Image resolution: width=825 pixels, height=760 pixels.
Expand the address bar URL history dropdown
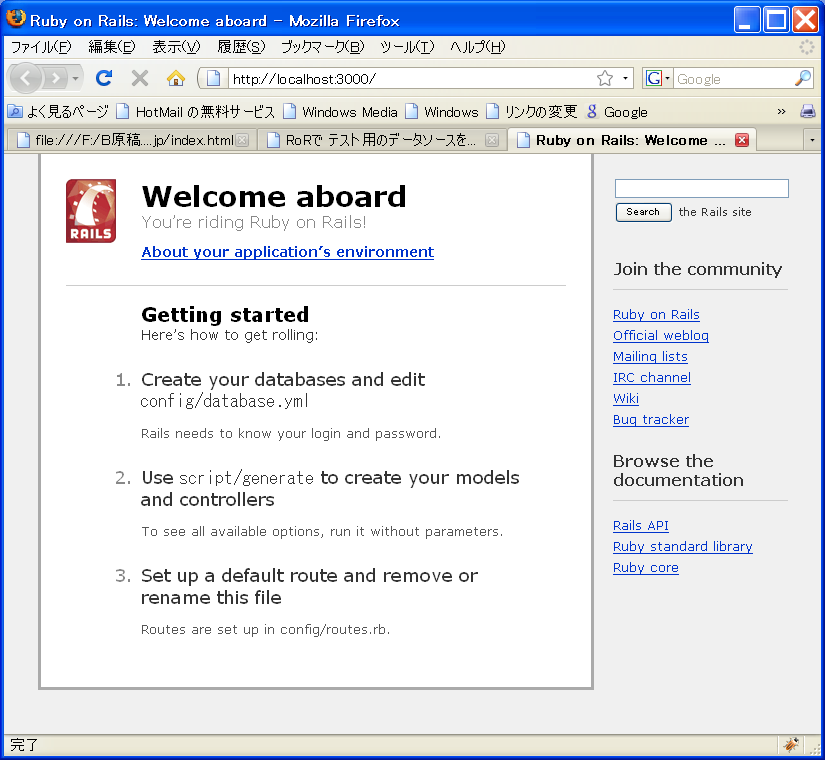tap(625, 78)
